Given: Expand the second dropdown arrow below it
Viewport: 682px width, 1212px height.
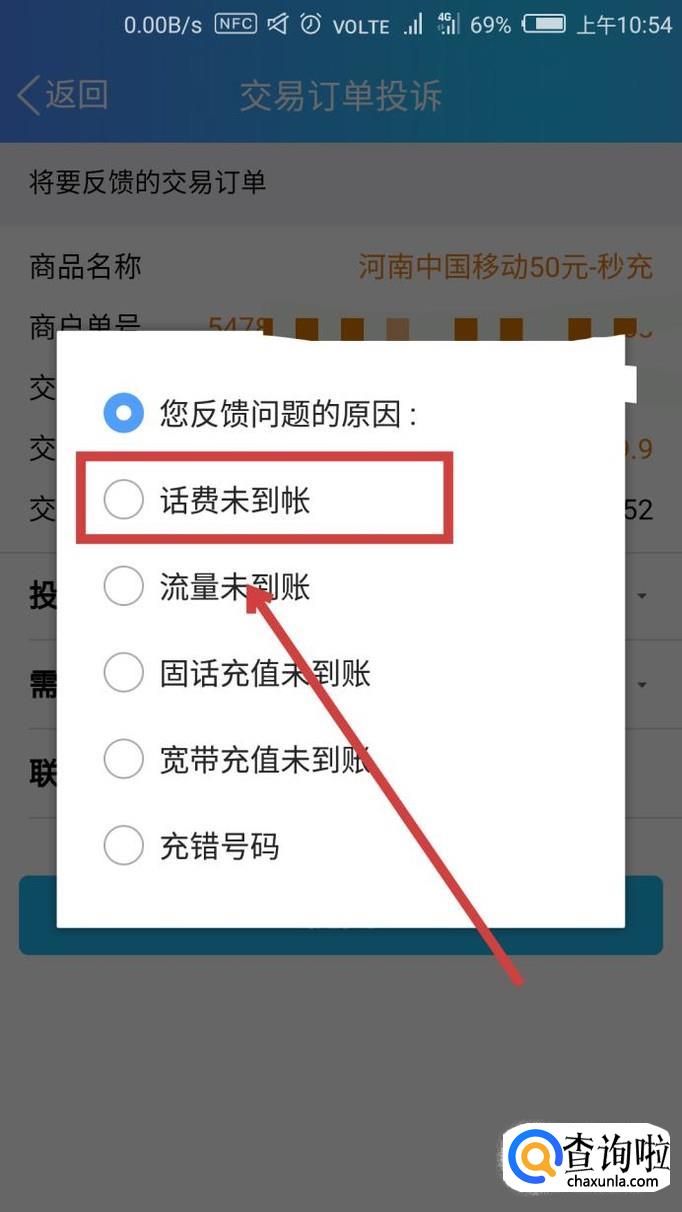Looking at the screenshot, I should 642,685.
